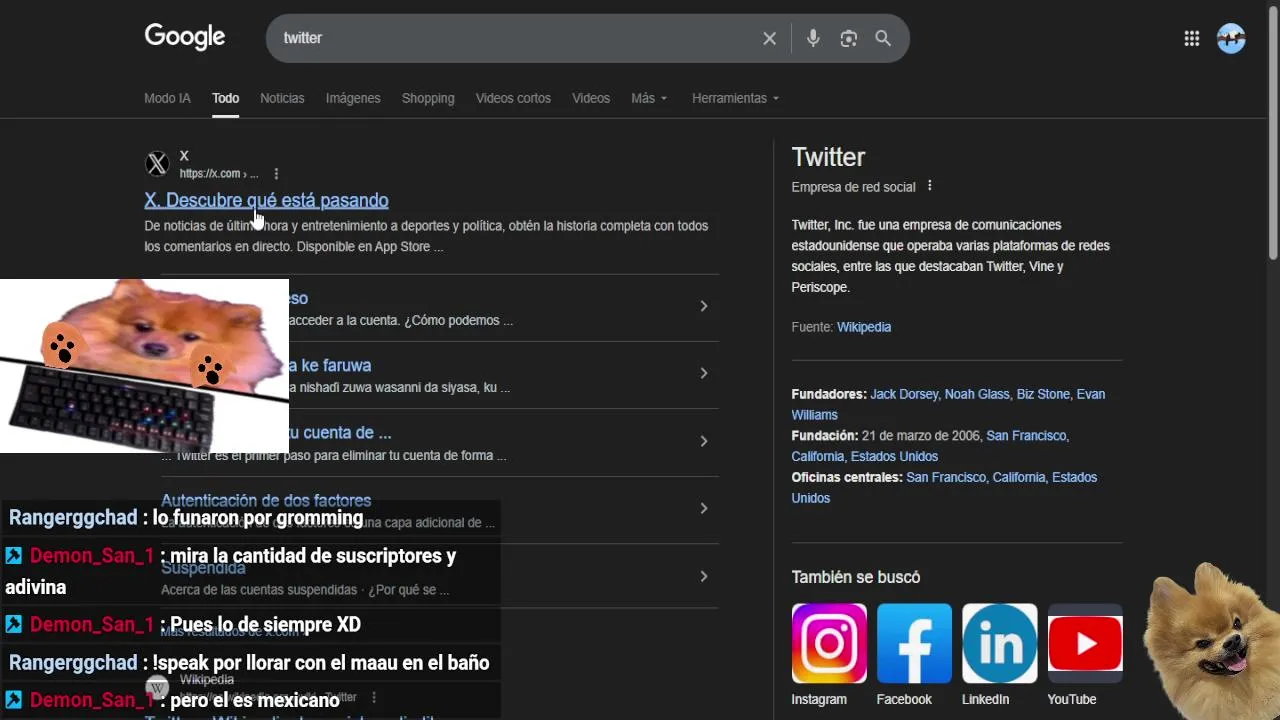1280x720 pixels.
Task: Click founder Jack Dorsey link
Action: click(905, 394)
